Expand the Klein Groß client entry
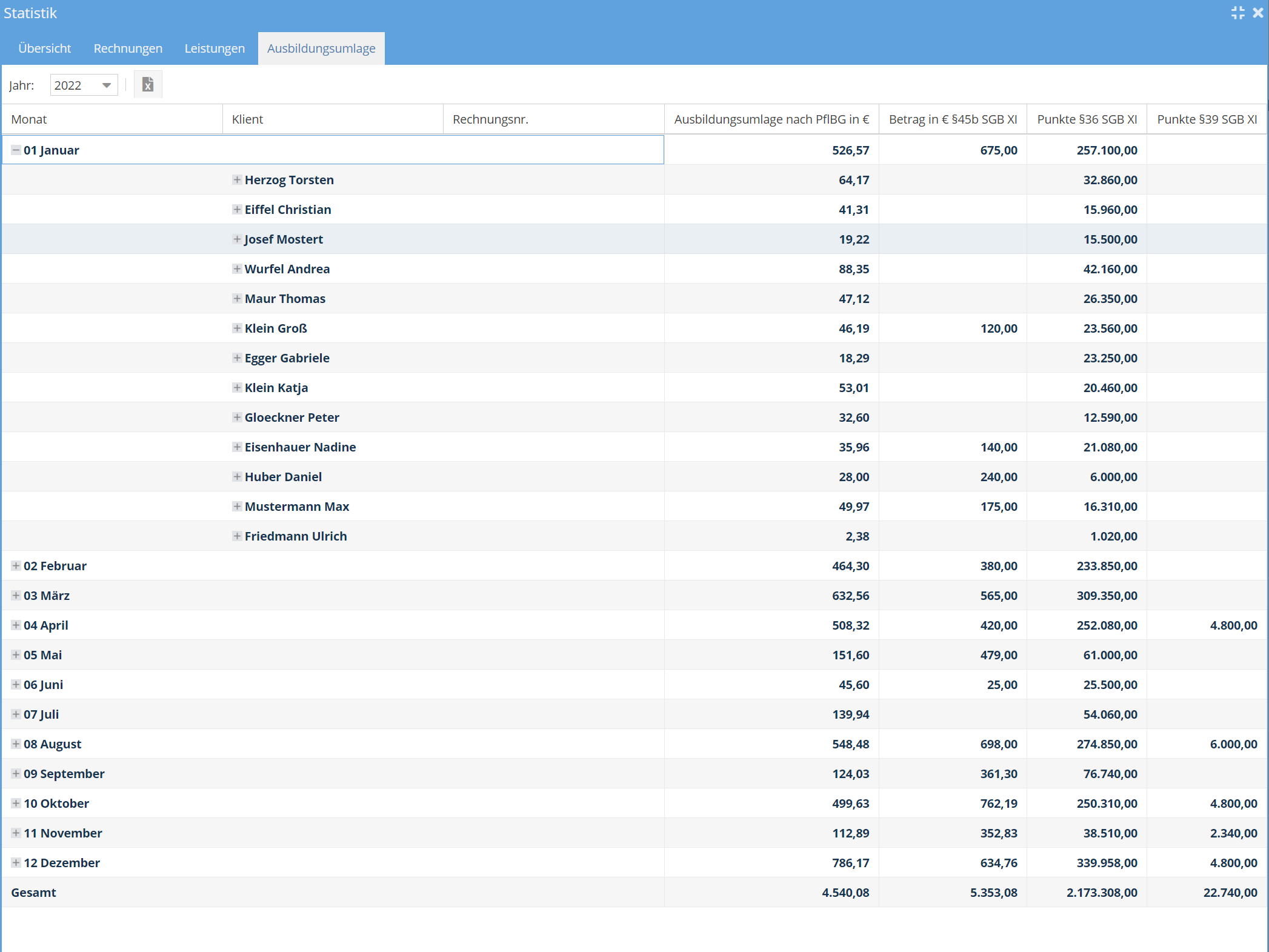 coord(237,328)
